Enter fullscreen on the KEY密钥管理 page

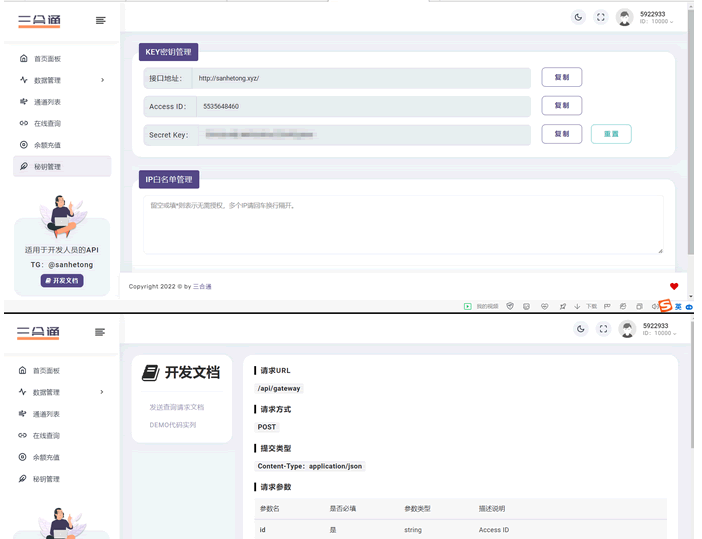pyautogui.click(x=601, y=17)
